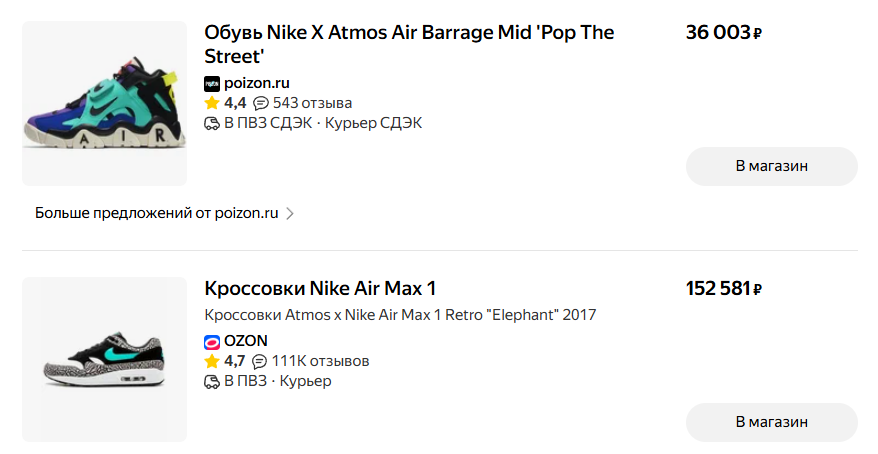This screenshot has width=878, height=454.
Task: Click the delivery truck icon for OZON listing
Action: (212, 381)
